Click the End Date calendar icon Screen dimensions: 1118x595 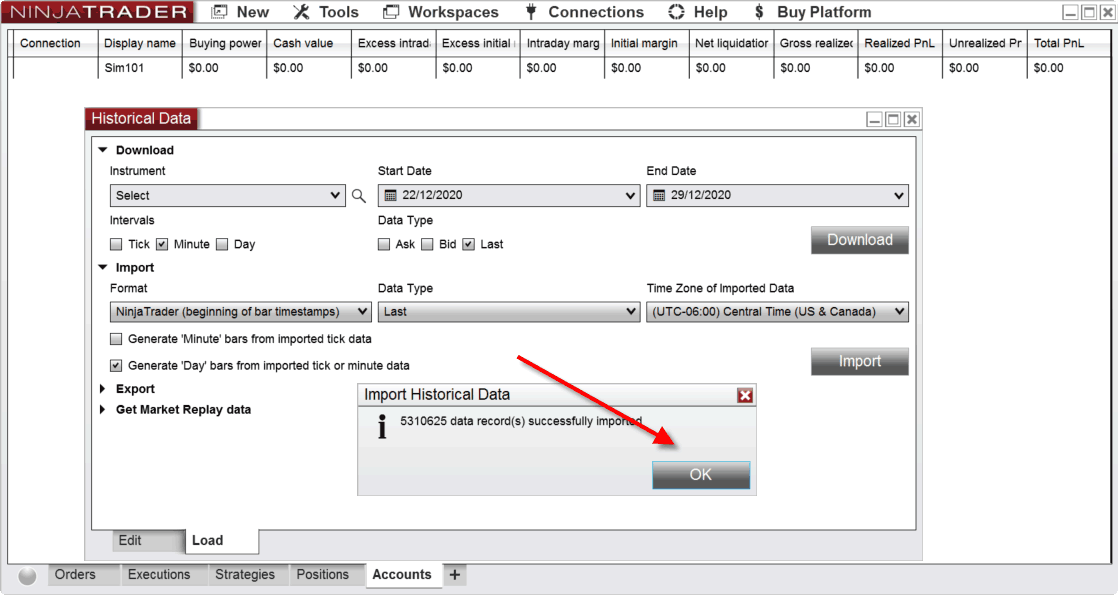[659, 195]
